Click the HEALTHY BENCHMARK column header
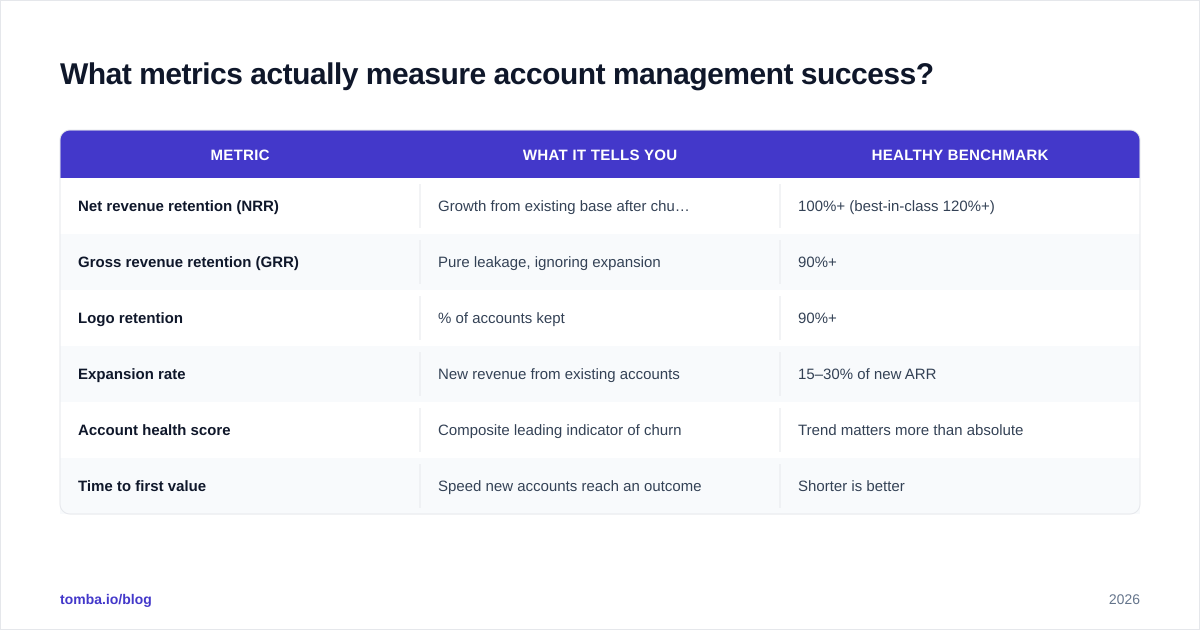 (960, 155)
